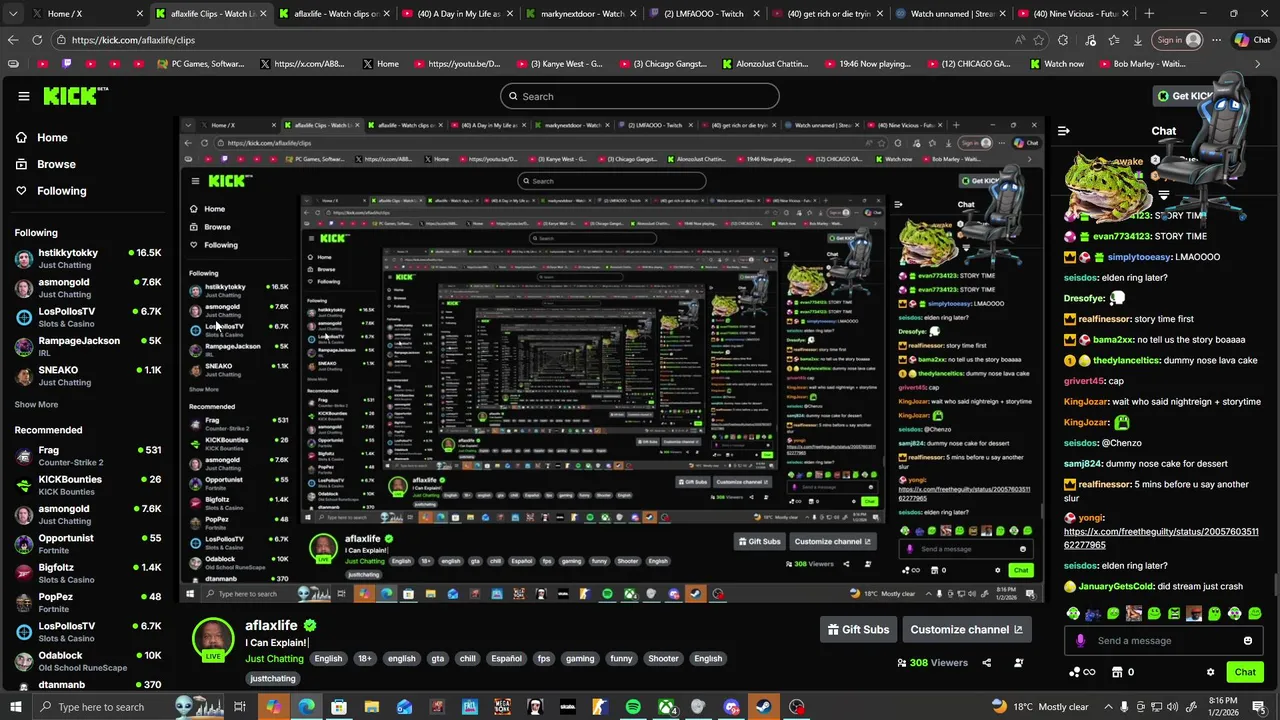Viewport: 1280px width, 720px height.
Task: Click the outer justchatting tag chip
Action: 273,679
